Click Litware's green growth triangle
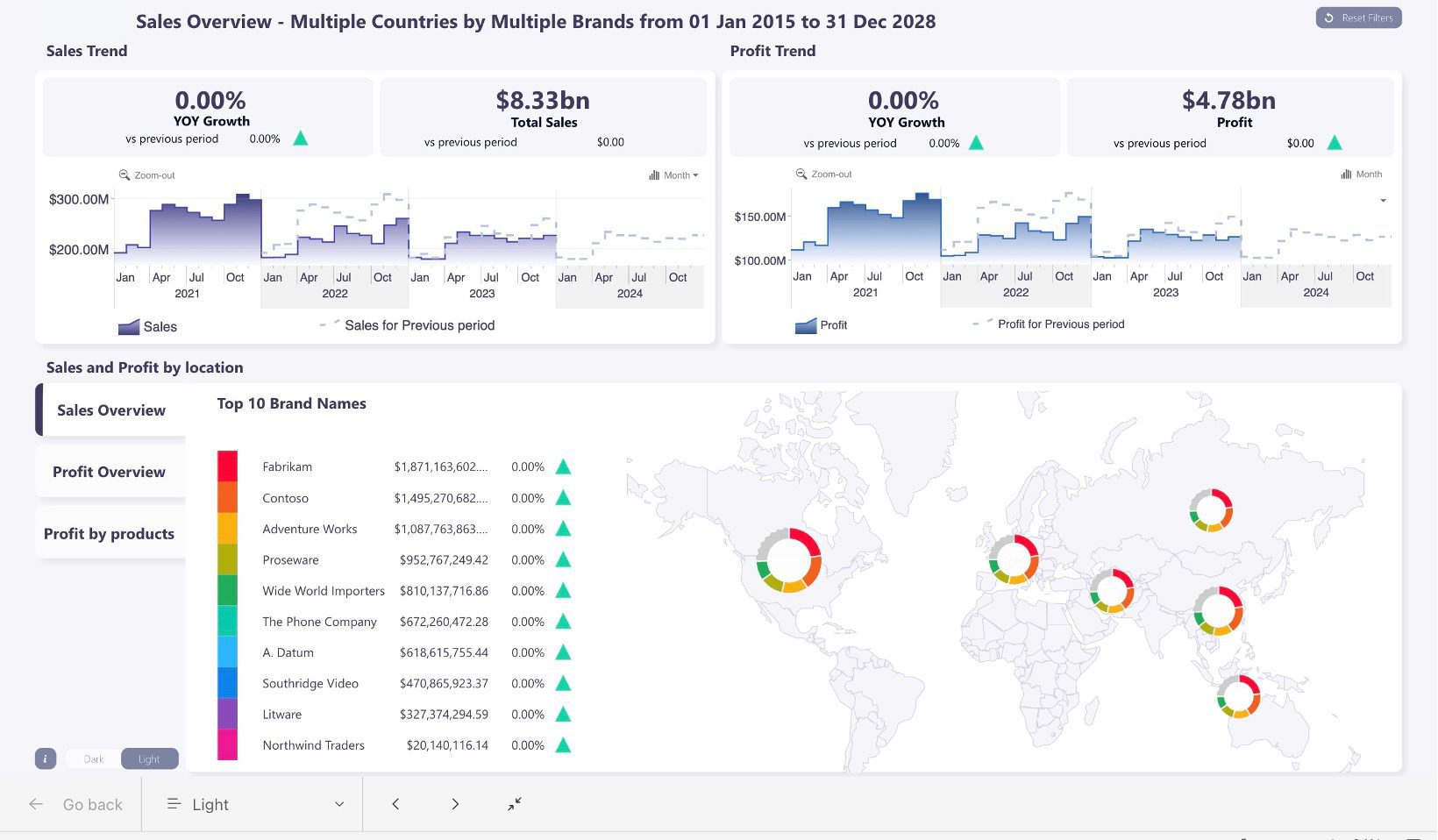1438x840 pixels. 563,714
